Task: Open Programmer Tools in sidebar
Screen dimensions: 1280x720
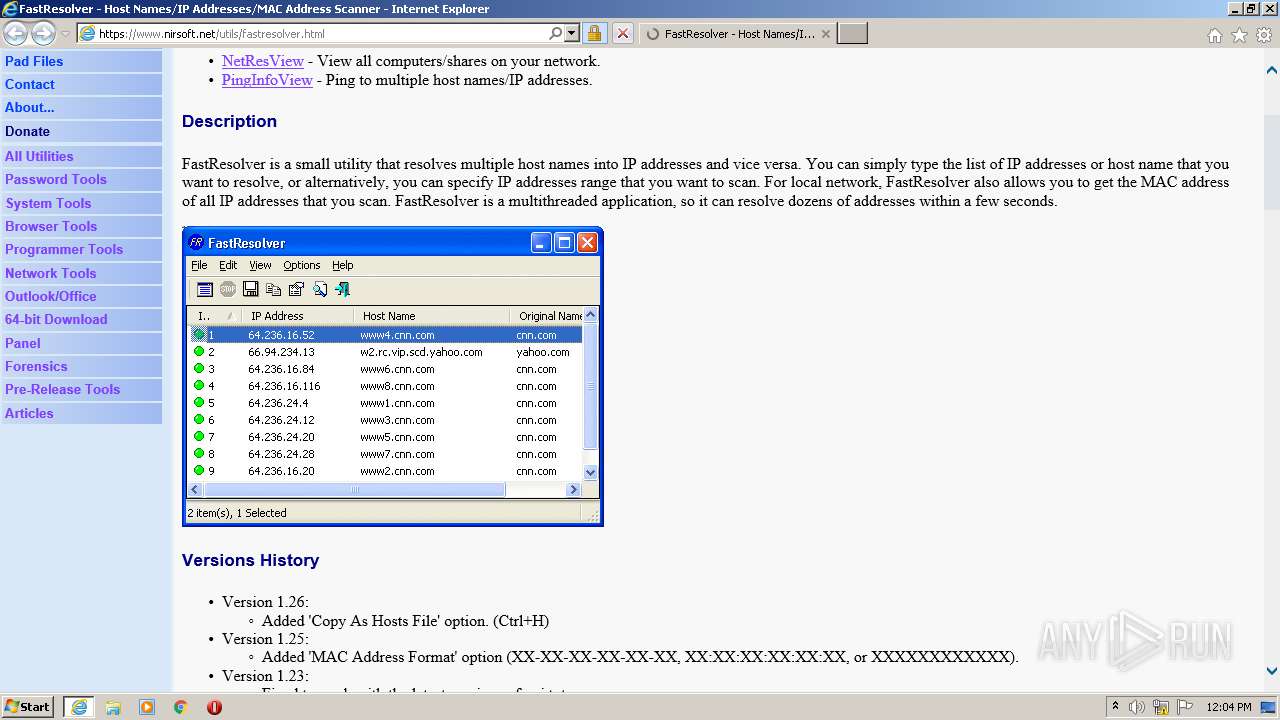Action: pos(64,249)
